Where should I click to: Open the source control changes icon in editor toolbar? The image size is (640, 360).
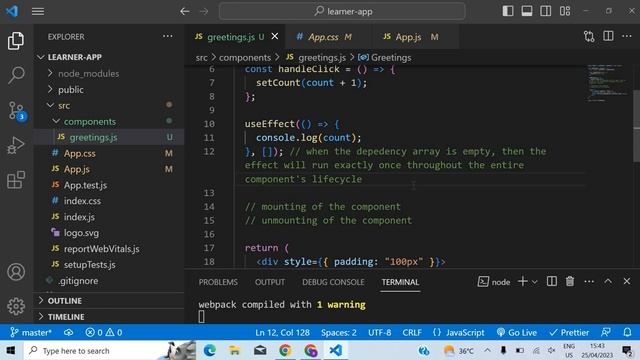(589, 37)
